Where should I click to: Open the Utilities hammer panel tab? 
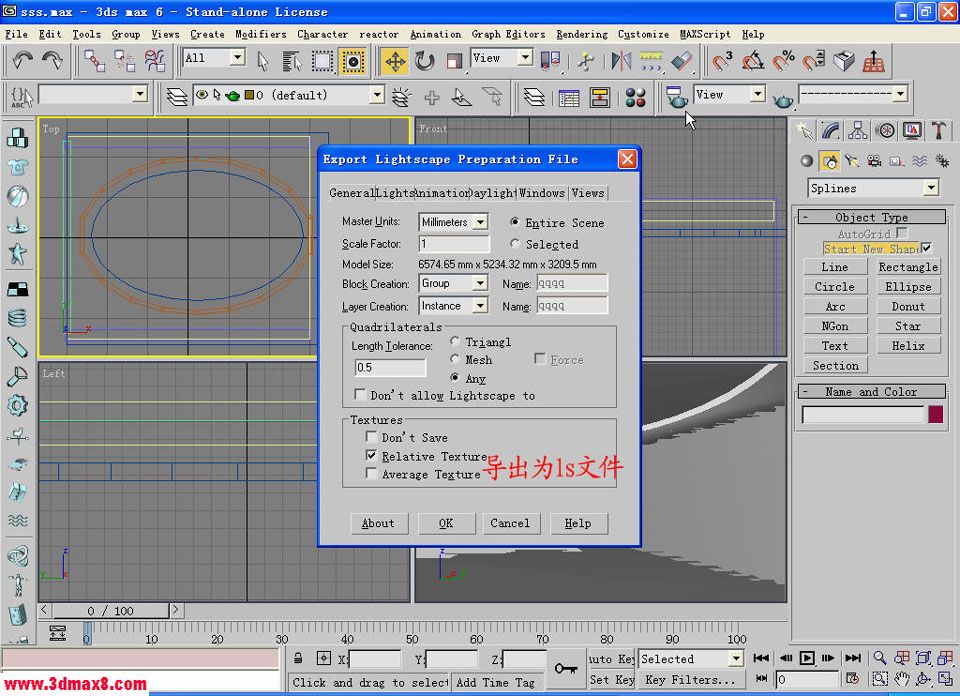[939, 130]
